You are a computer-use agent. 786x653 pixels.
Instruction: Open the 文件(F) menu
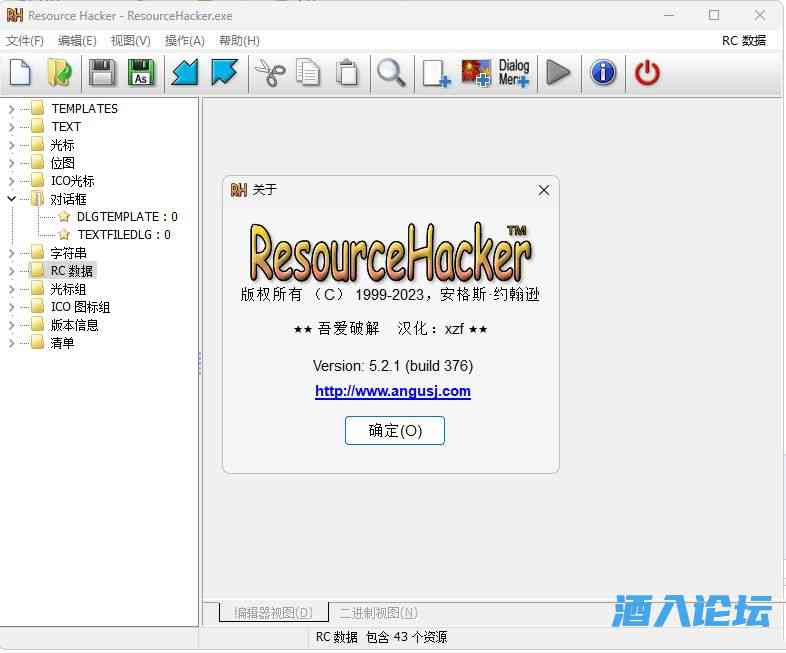[x=25, y=41]
